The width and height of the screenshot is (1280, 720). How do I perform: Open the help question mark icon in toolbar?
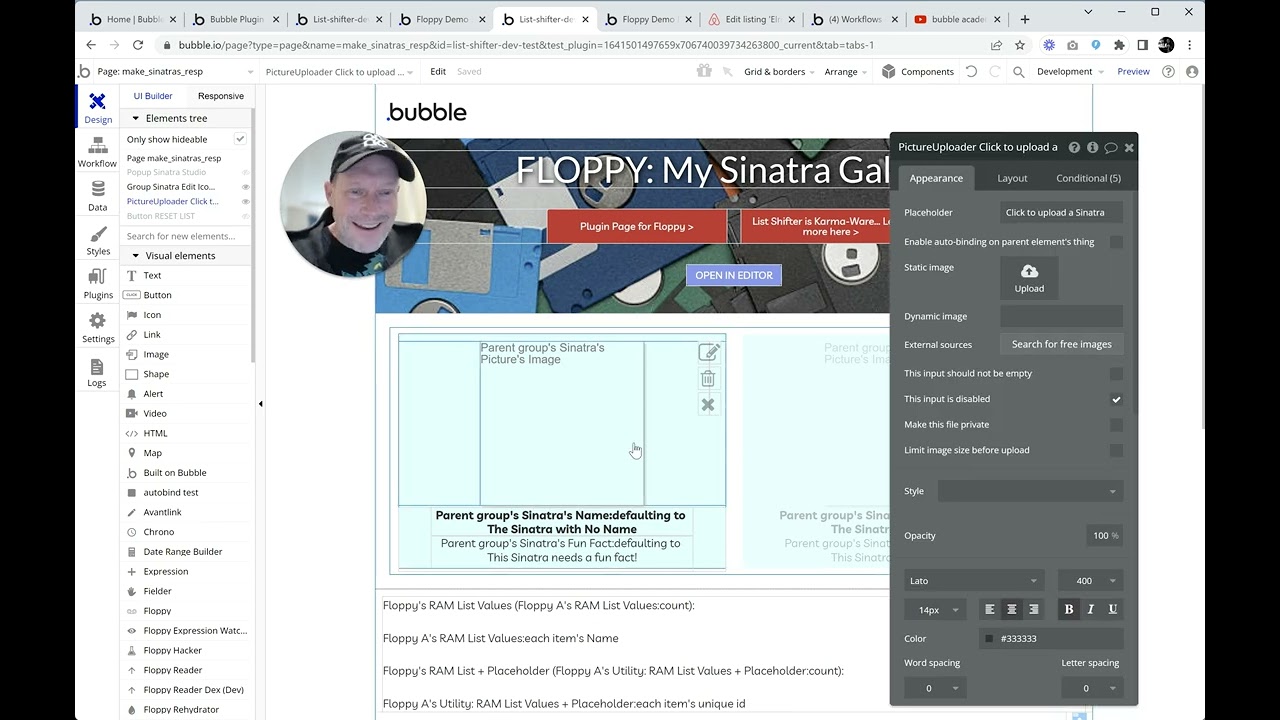[1168, 72]
